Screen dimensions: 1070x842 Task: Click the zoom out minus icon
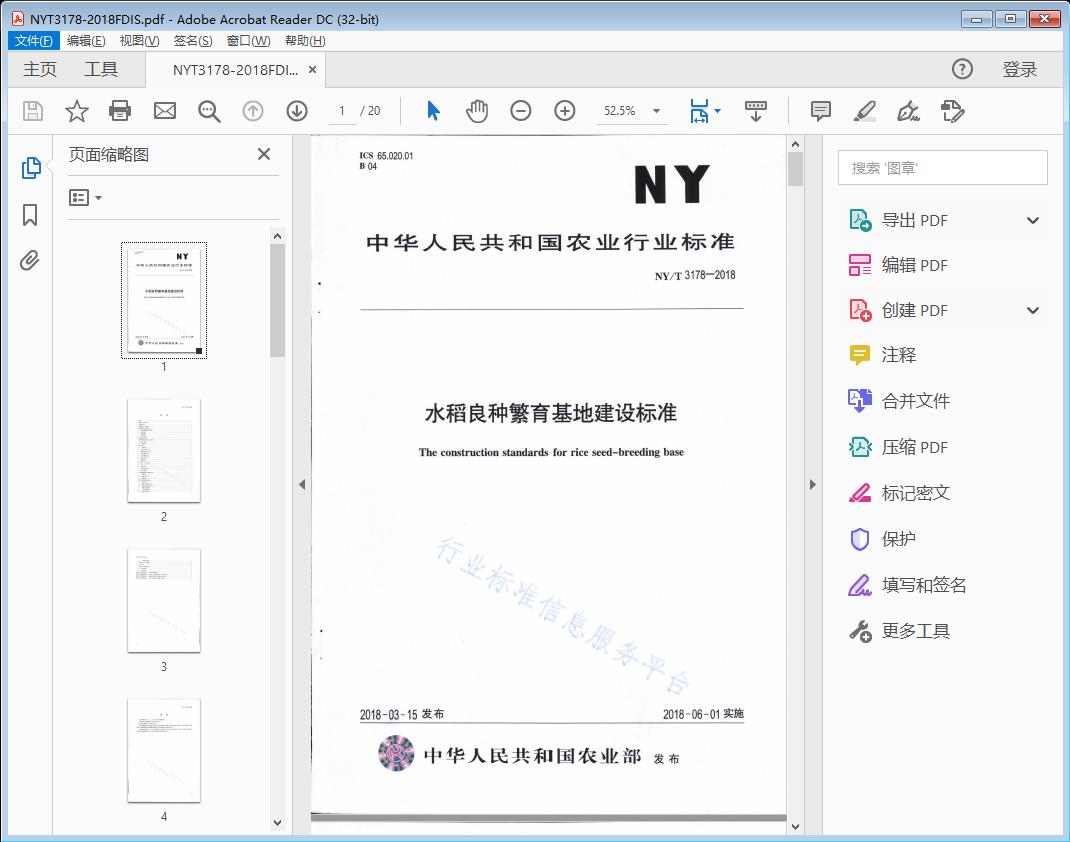click(x=521, y=111)
